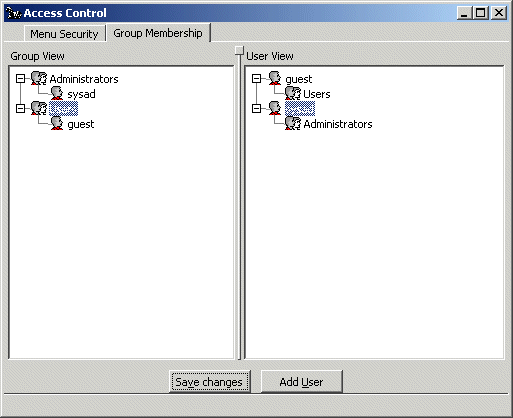
Task: Select the Administrators label in User View
Action: coord(338,124)
